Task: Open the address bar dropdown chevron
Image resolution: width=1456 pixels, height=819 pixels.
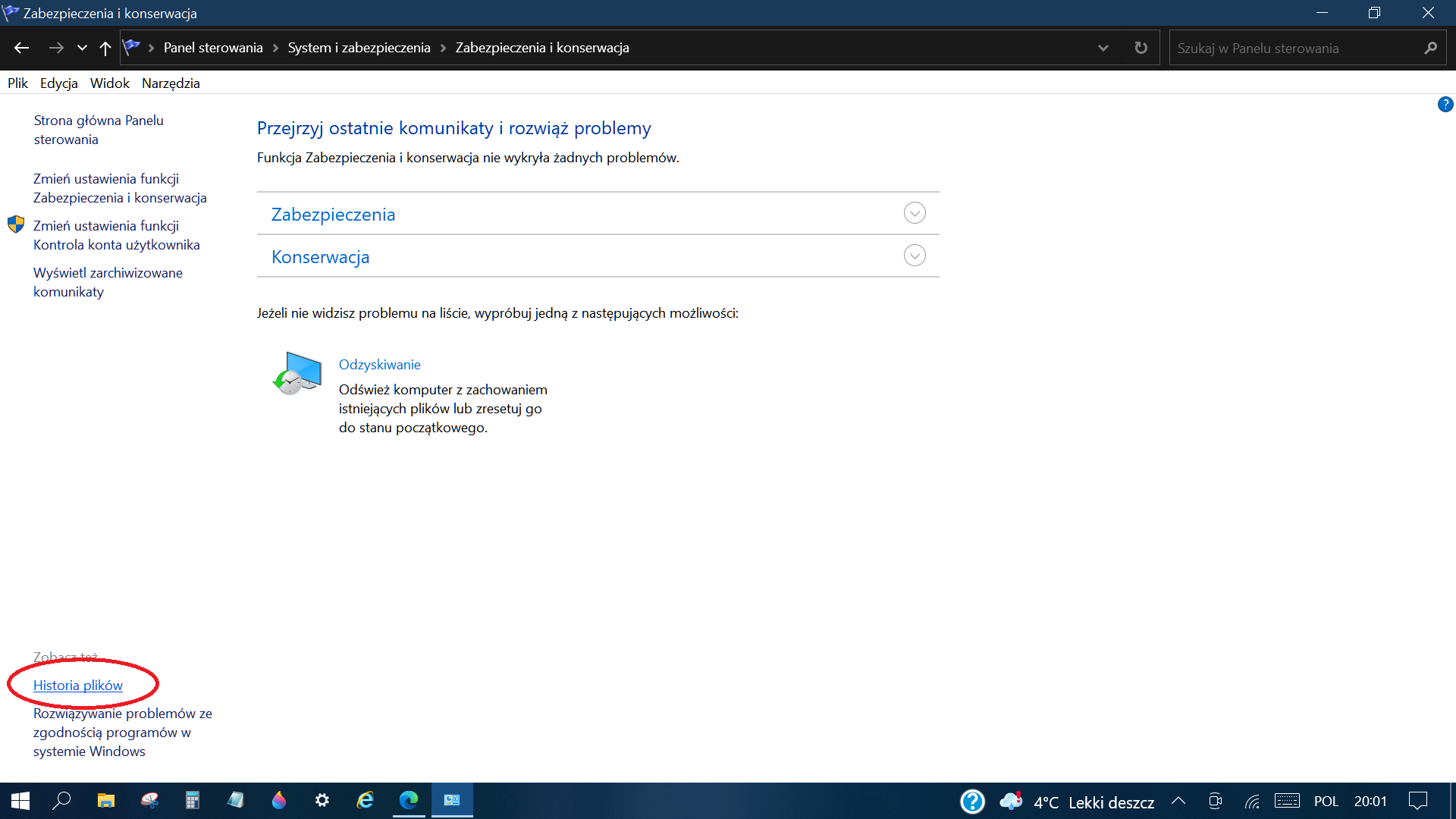Action: (1103, 47)
